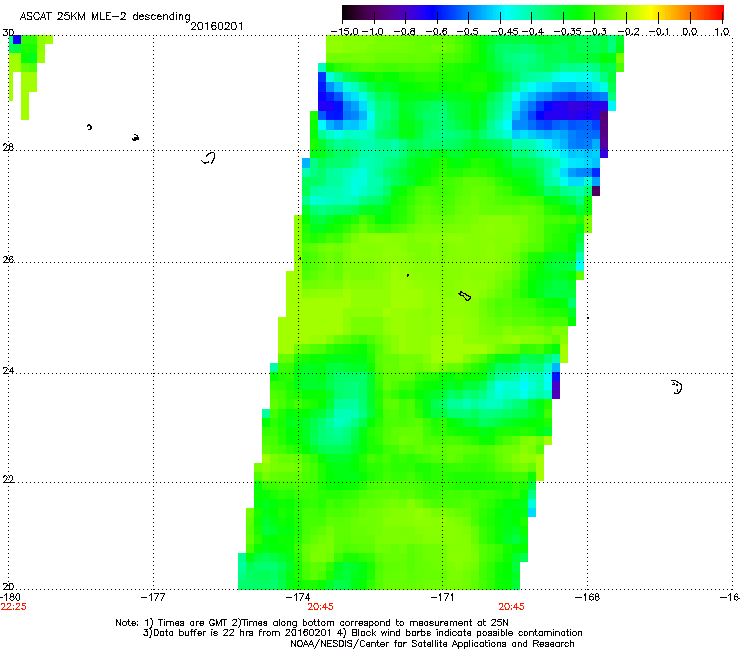Click the latitude label 30

coord(8,33)
